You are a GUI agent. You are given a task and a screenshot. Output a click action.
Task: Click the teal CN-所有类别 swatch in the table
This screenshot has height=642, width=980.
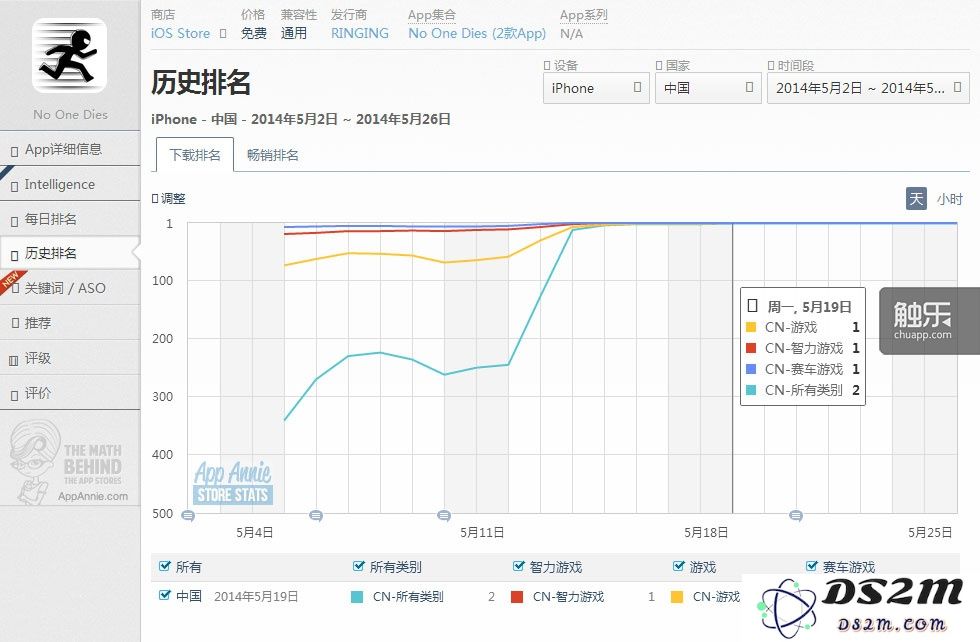pos(357,597)
